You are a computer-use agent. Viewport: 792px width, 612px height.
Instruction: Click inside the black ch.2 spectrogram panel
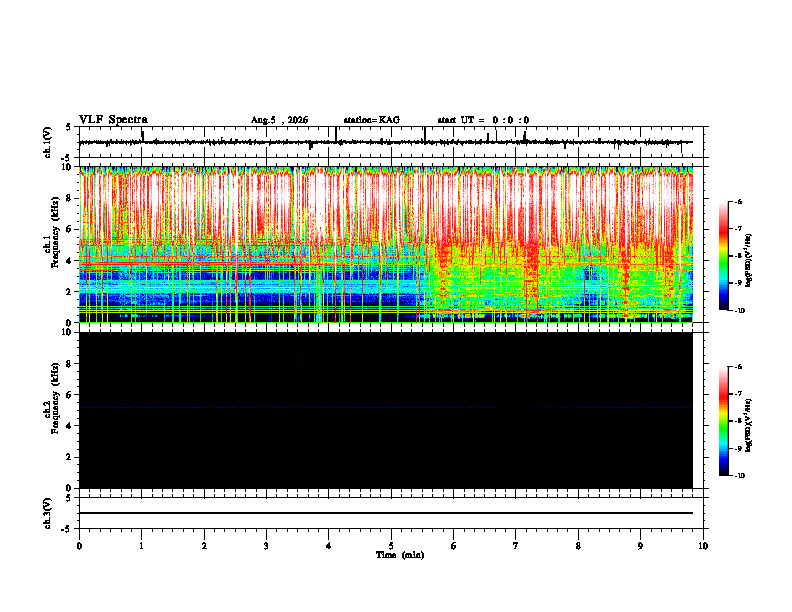click(386, 410)
